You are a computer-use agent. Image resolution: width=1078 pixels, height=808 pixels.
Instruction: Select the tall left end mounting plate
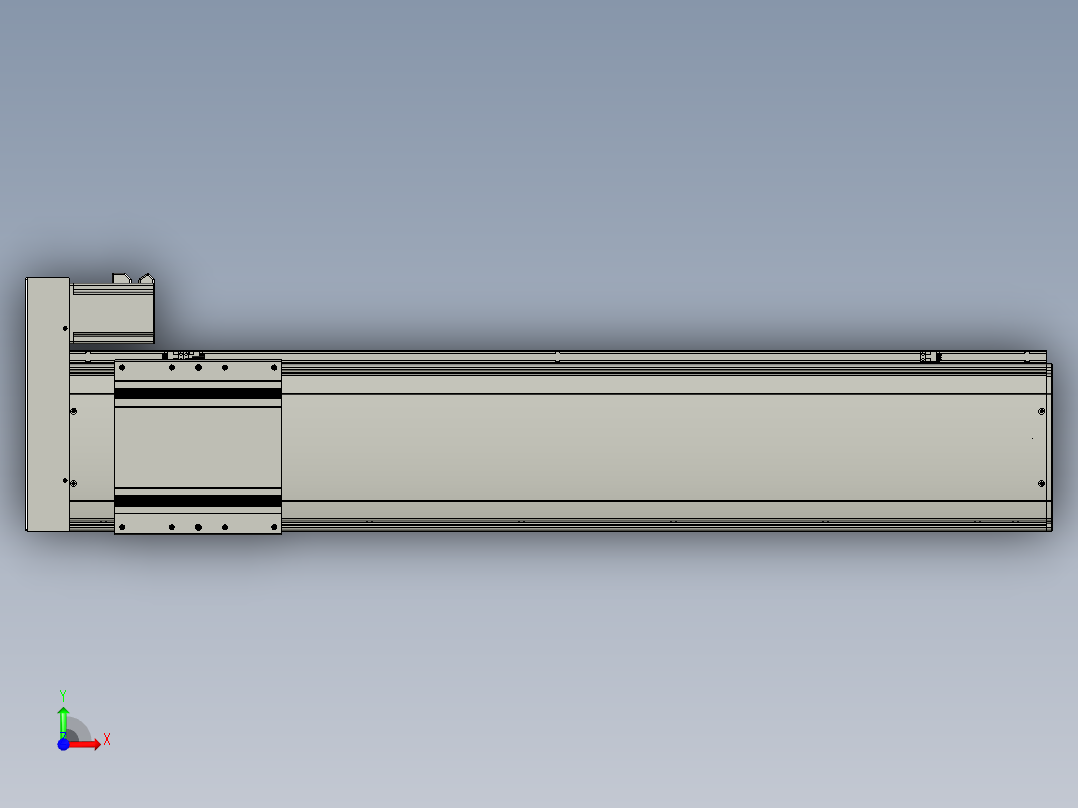pyautogui.click(x=47, y=404)
